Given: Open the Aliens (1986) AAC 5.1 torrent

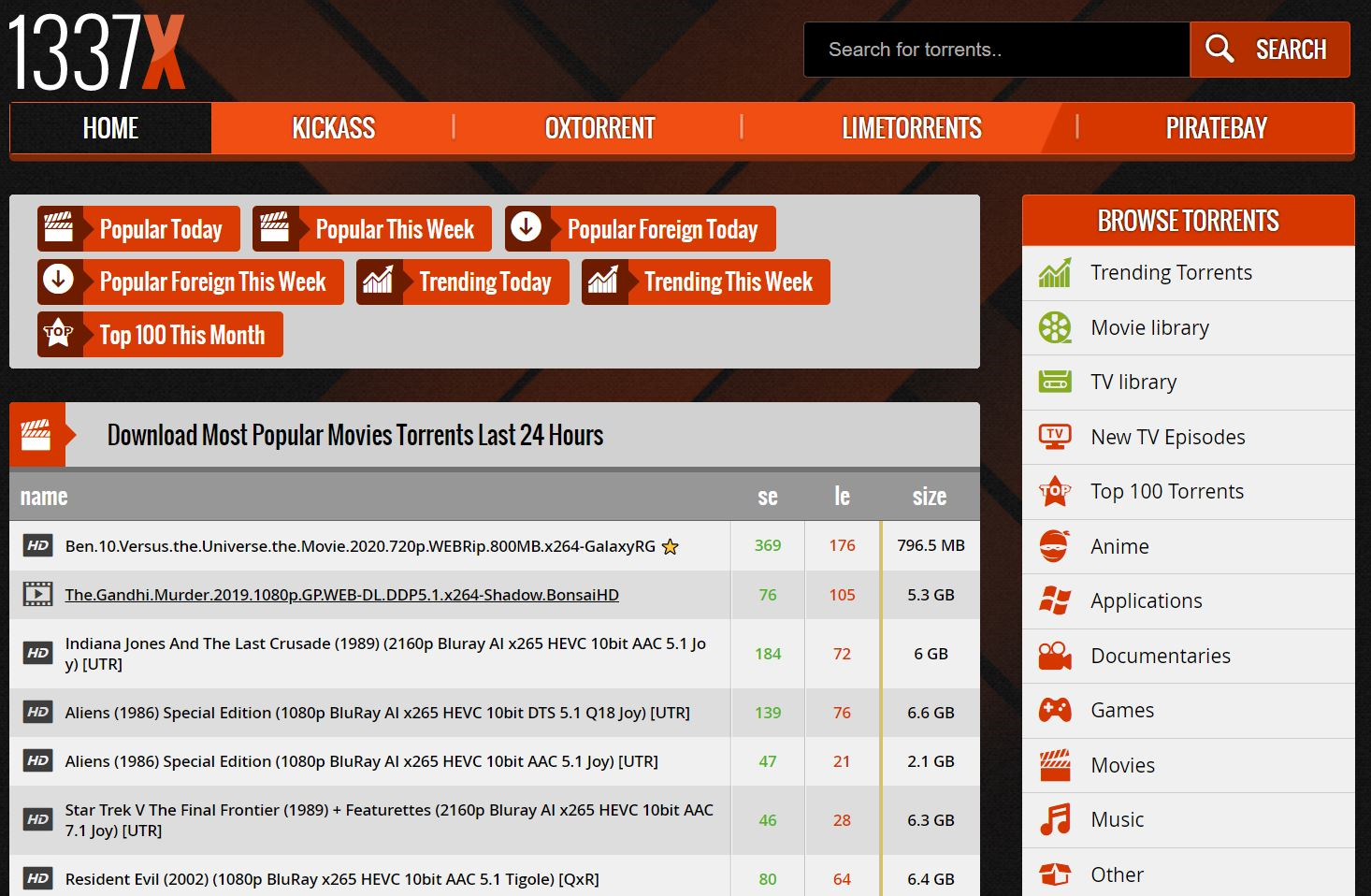Looking at the screenshot, I should [362, 761].
